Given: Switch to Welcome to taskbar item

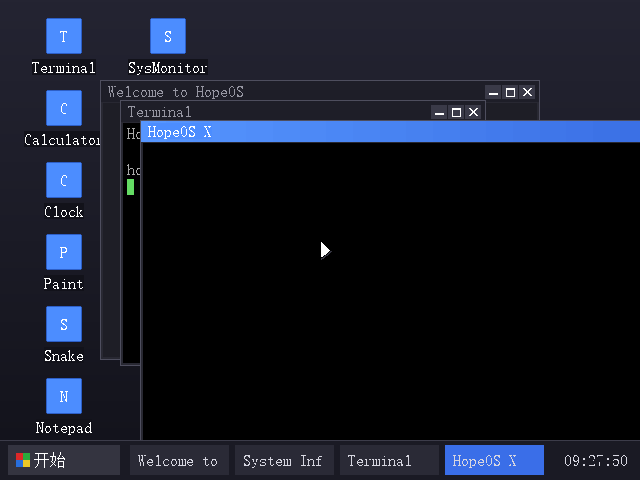Looking at the screenshot, I should (x=179, y=460).
